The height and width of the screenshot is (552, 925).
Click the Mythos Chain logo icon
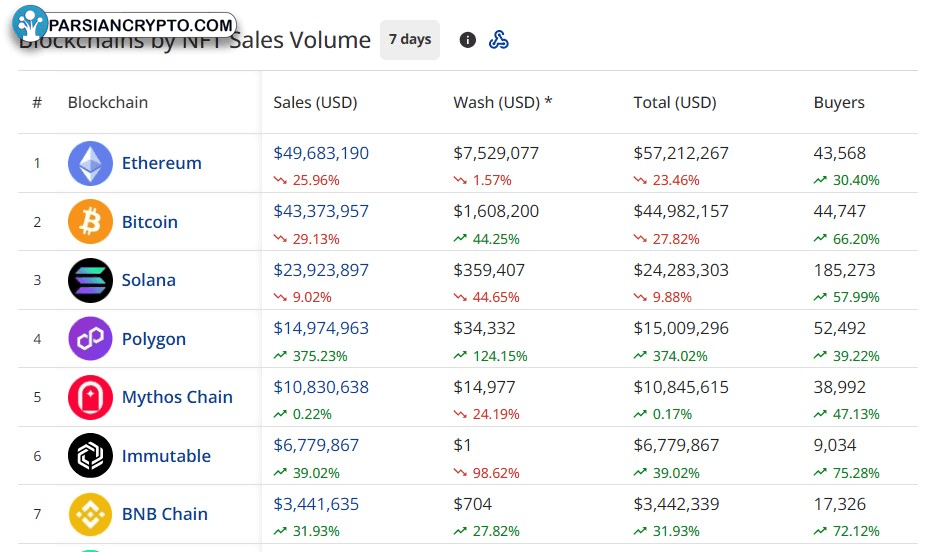point(90,397)
